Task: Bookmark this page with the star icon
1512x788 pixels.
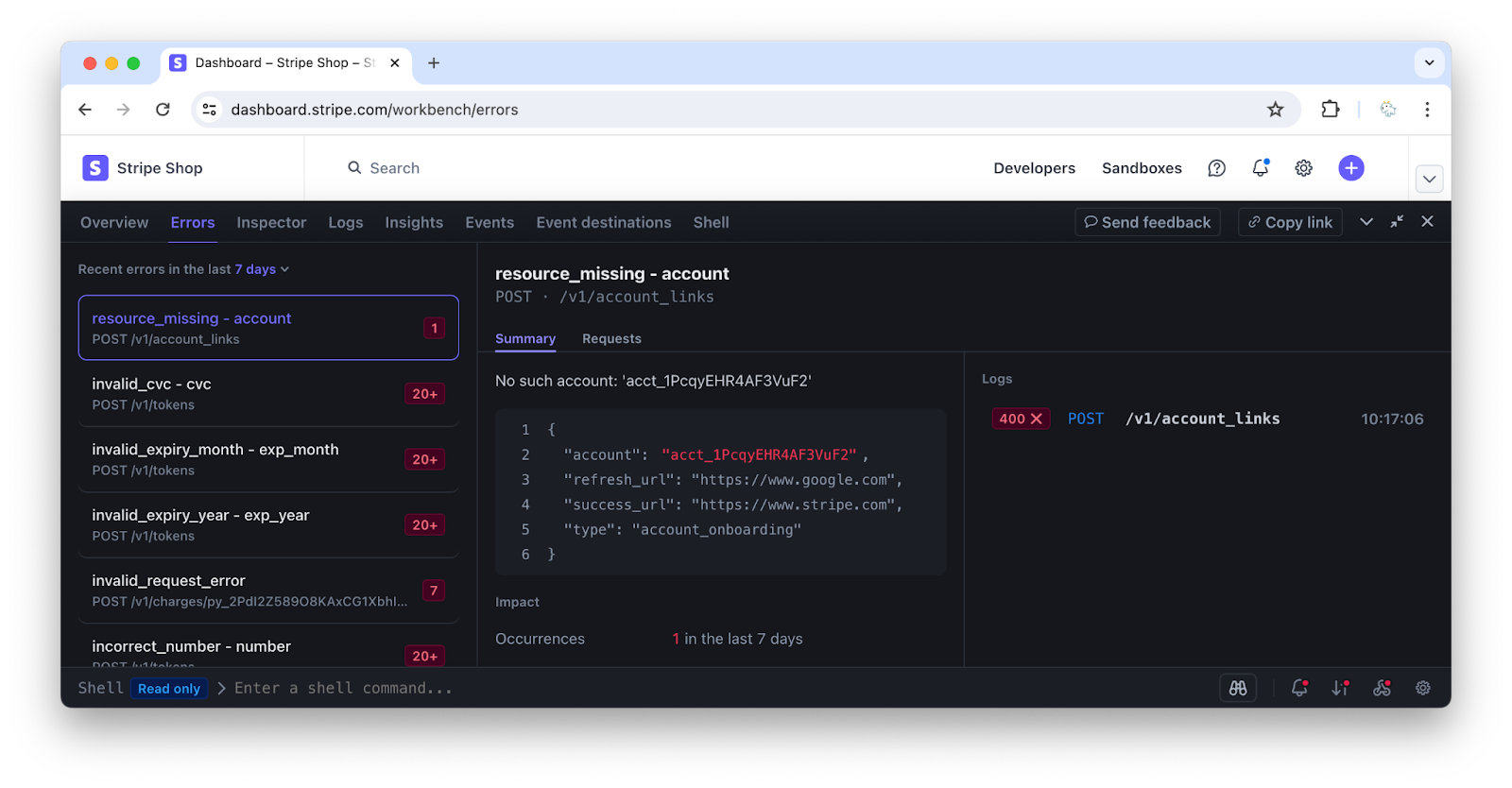Action: [1275, 110]
